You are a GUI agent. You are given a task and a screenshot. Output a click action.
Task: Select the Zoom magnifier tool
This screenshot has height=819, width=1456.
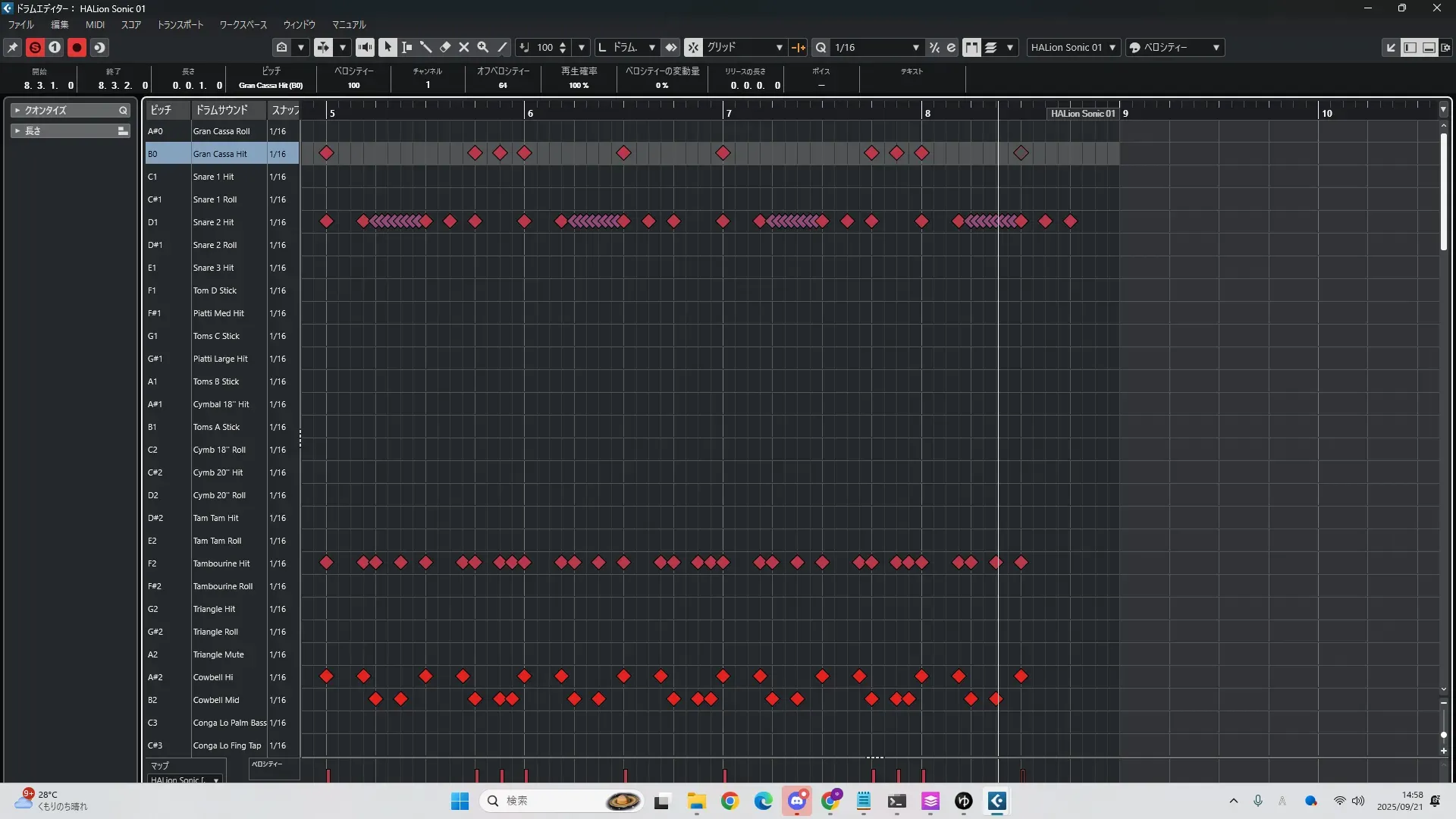(x=483, y=47)
